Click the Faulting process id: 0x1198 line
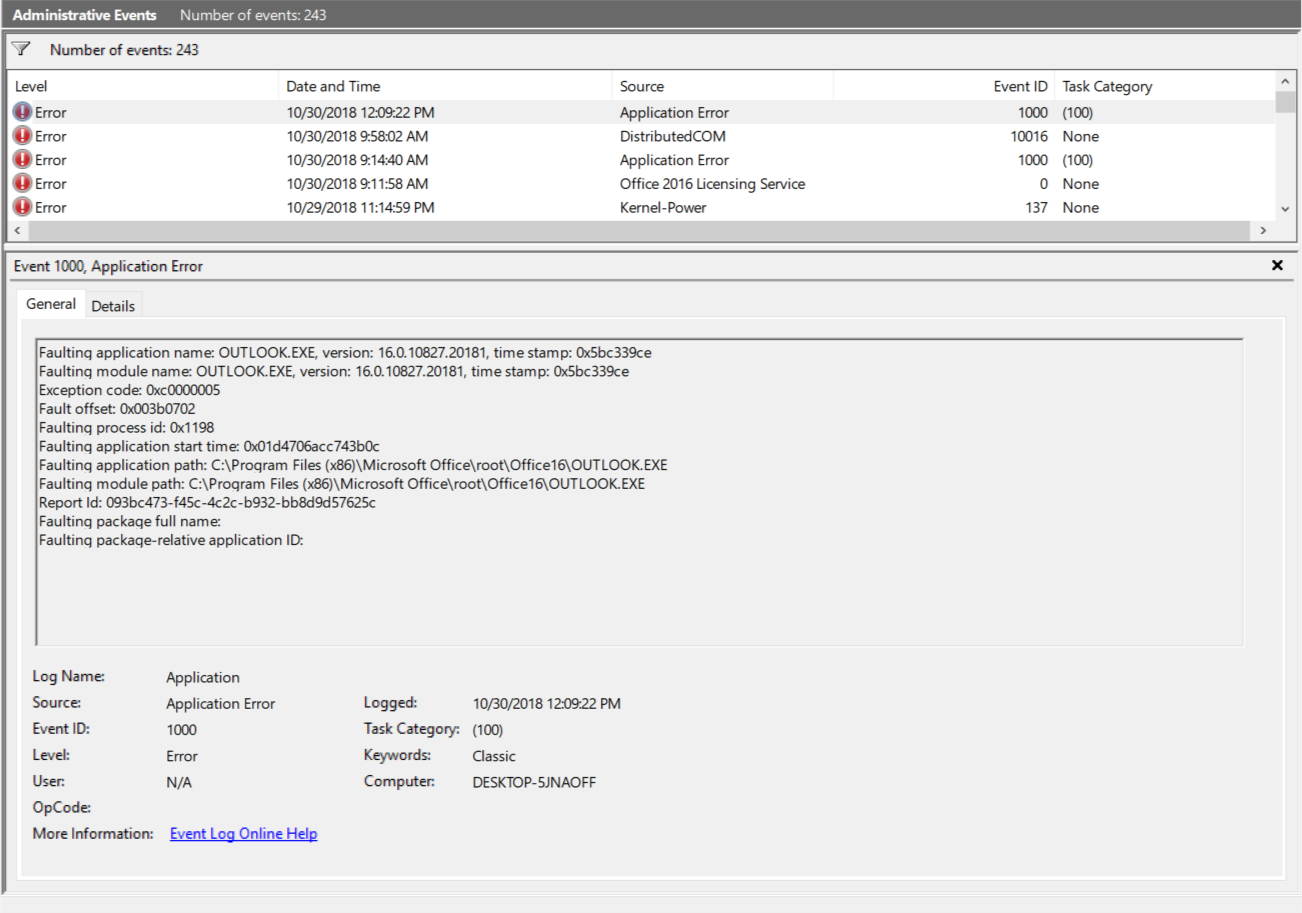1302x913 pixels. pos(126,428)
